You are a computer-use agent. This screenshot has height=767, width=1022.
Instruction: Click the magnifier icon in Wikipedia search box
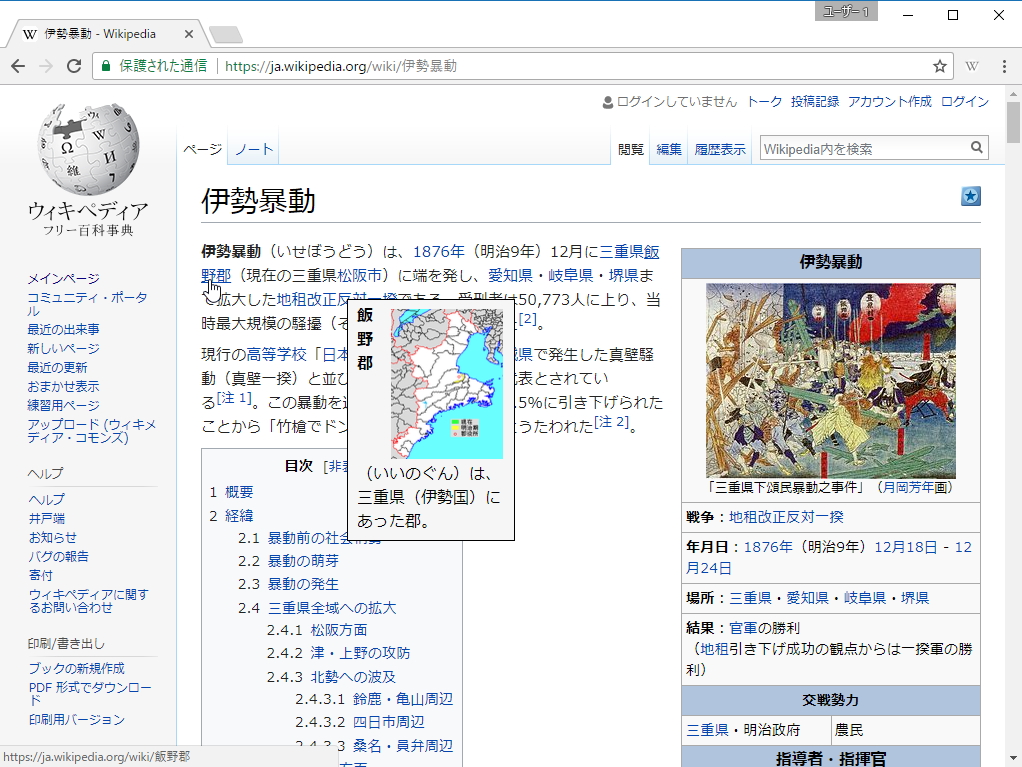point(976,147)
